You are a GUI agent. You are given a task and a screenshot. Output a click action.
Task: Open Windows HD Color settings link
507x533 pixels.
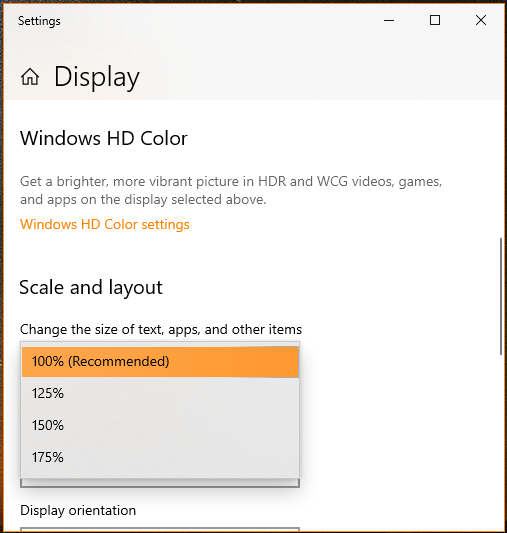(105, 225)
